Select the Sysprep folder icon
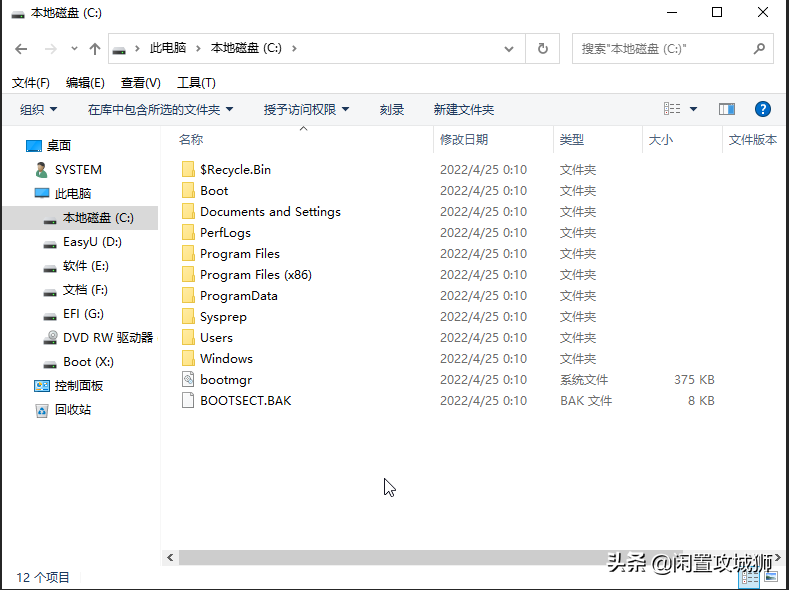789x590 pixels. (188, 317)
